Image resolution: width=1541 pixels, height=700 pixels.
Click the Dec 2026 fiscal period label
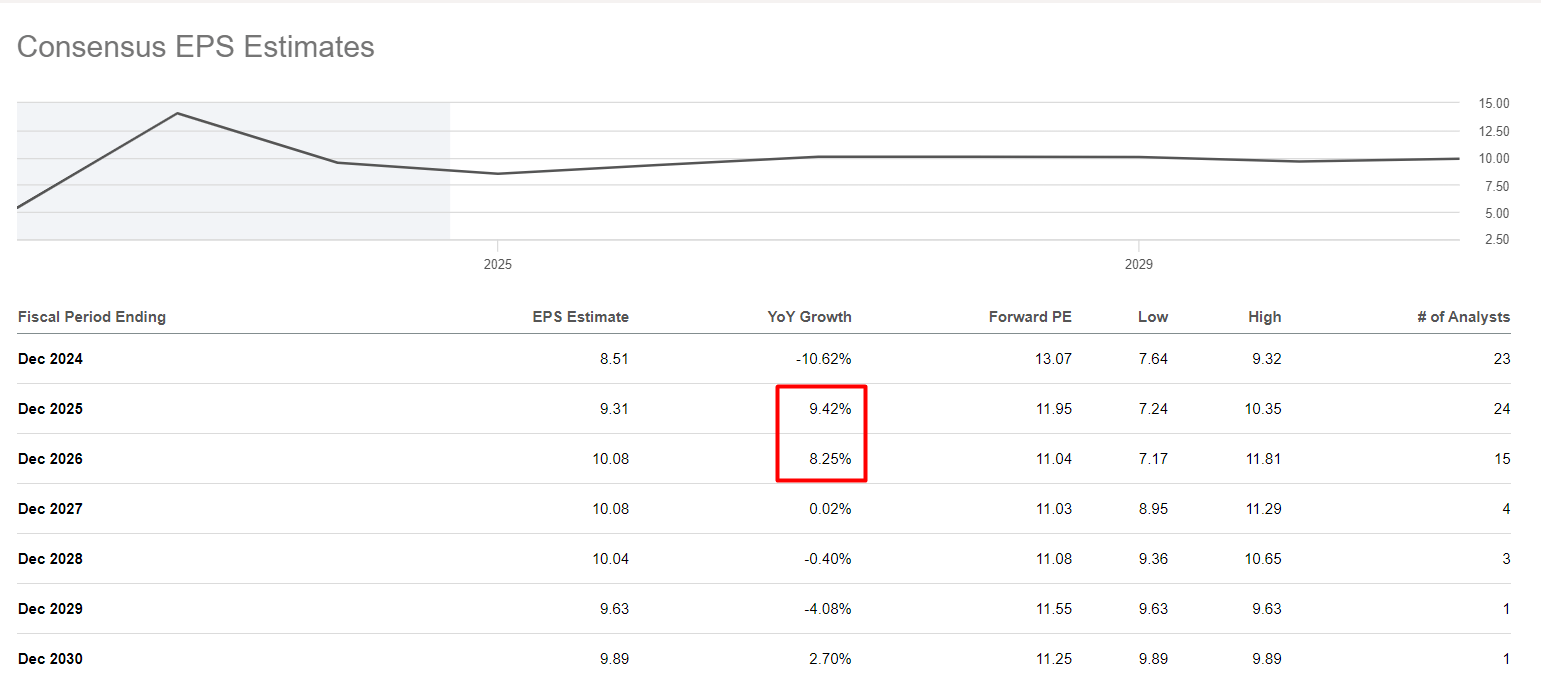click(x=50, y=459)
